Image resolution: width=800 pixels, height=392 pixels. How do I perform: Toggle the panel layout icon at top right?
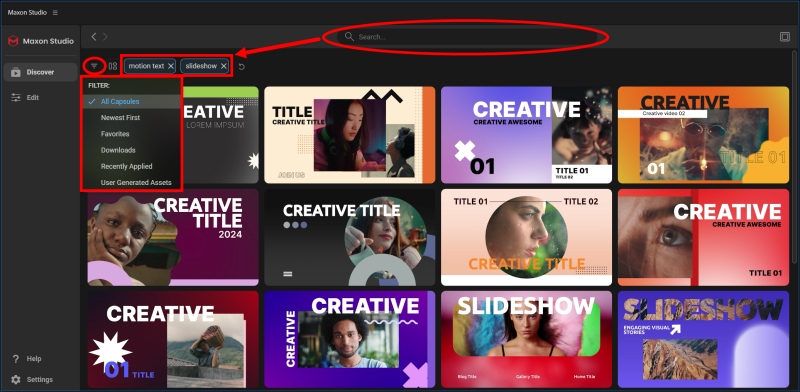(785, 37)
